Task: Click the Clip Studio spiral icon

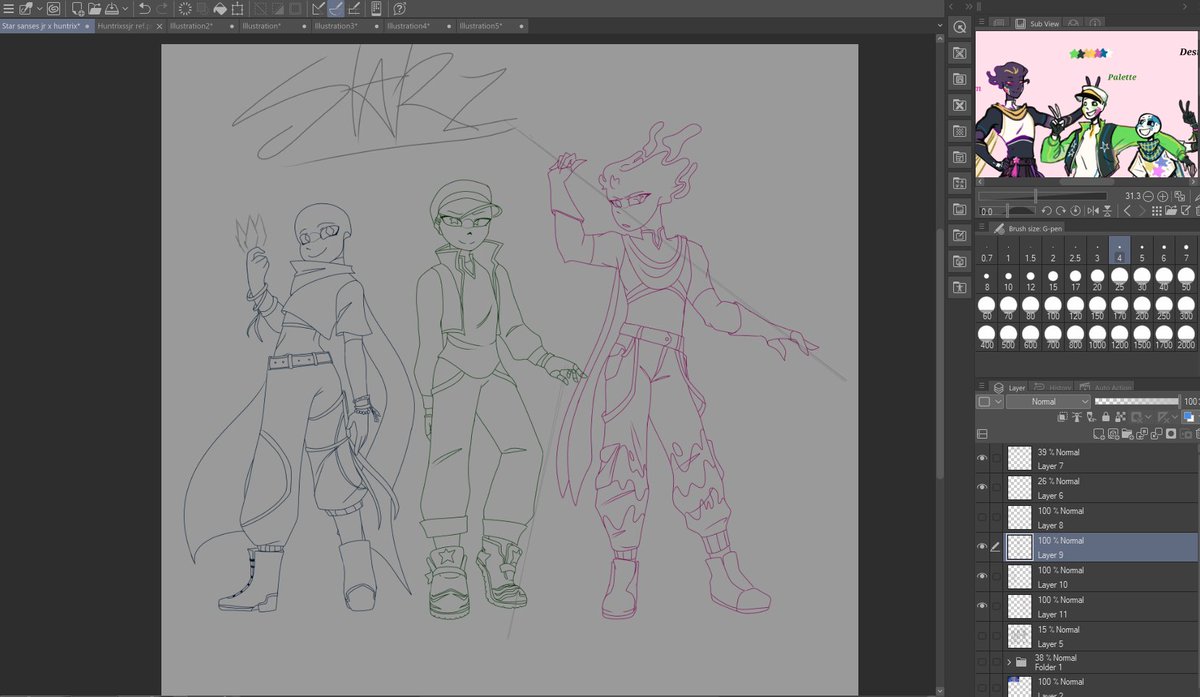Action: (53, 8)
